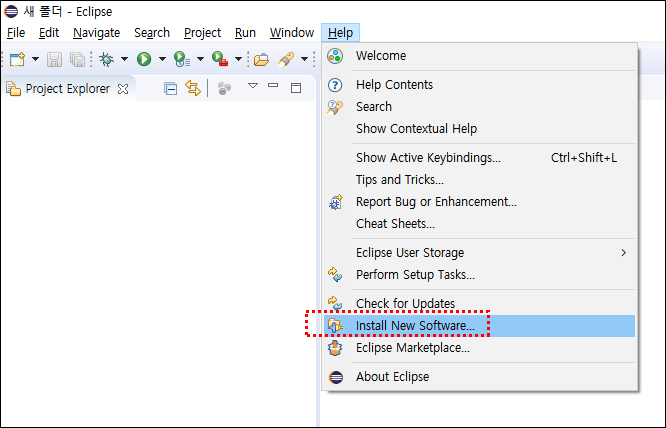Click the Eclipse Marketplace icon

[x=335, y=348]
